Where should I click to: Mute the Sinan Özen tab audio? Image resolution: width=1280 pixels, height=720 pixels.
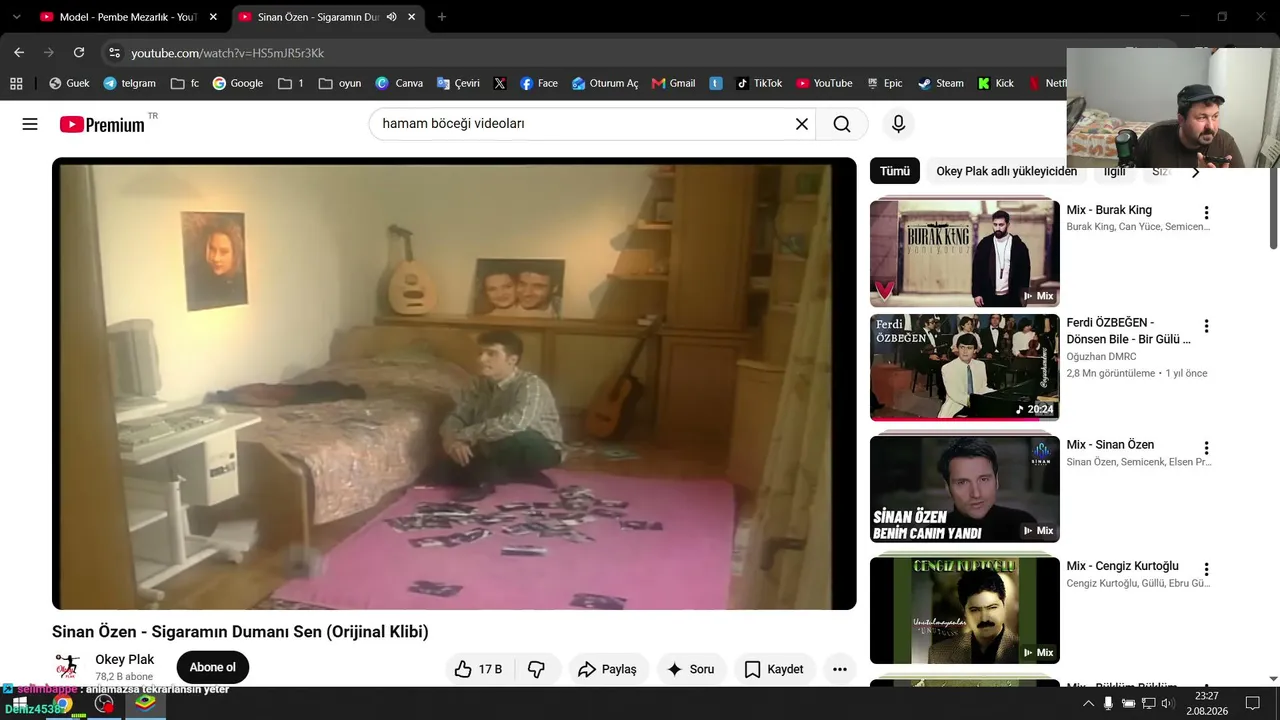coord(391,17)
